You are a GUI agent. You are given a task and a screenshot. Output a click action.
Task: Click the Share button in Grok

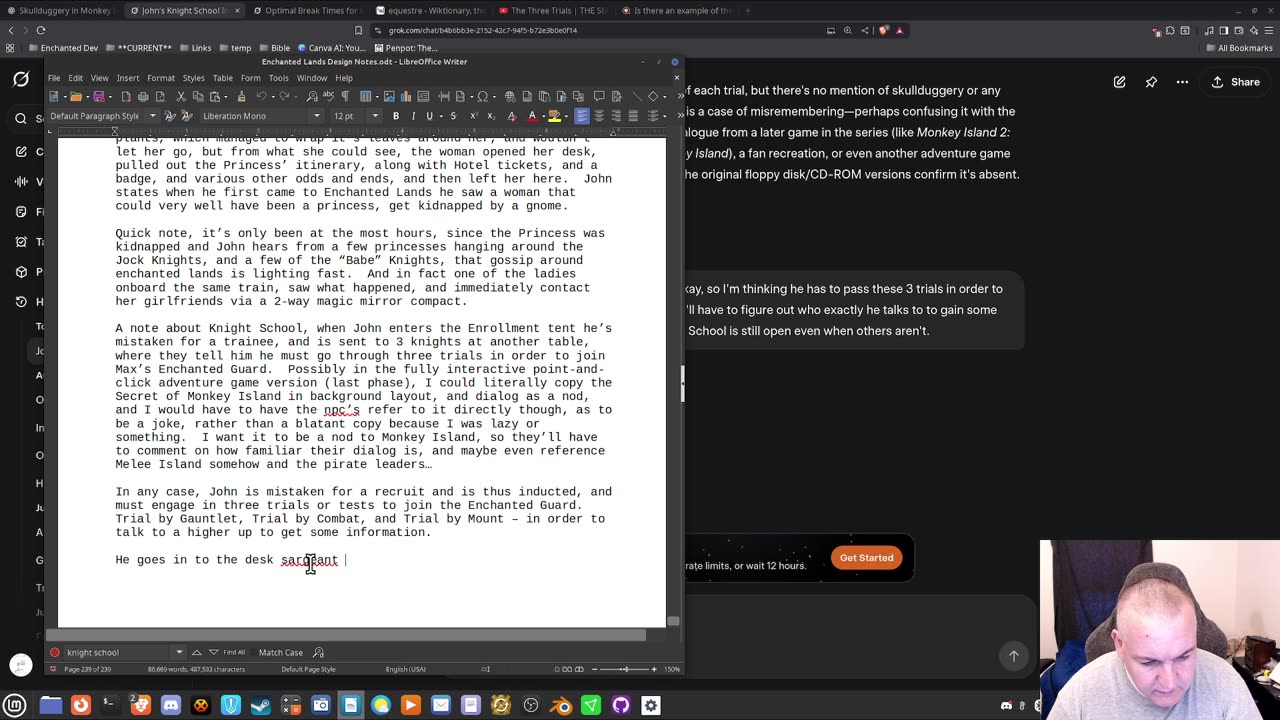coord(1235,82)
